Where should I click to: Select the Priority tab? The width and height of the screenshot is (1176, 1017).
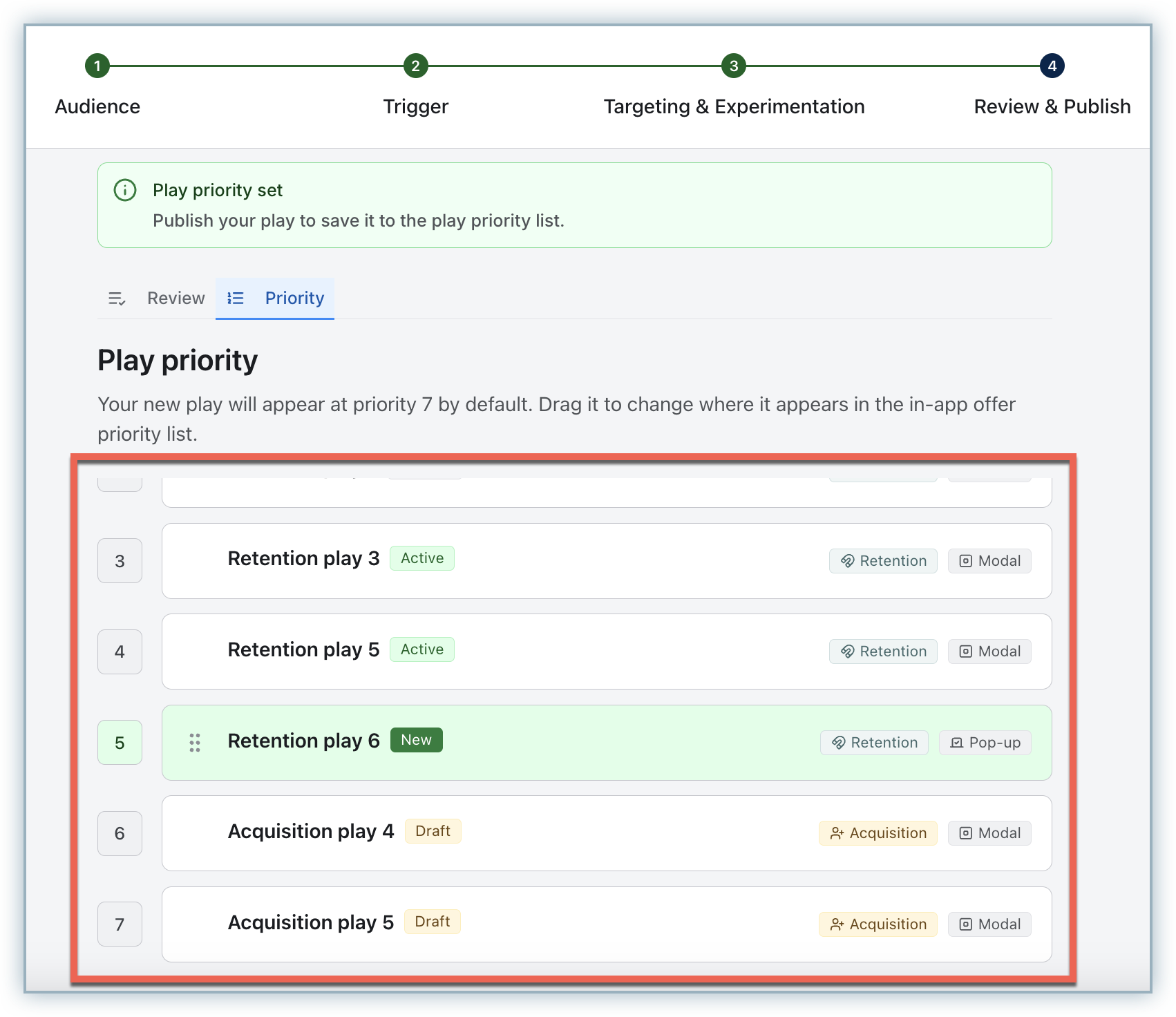tap(294, 298)
